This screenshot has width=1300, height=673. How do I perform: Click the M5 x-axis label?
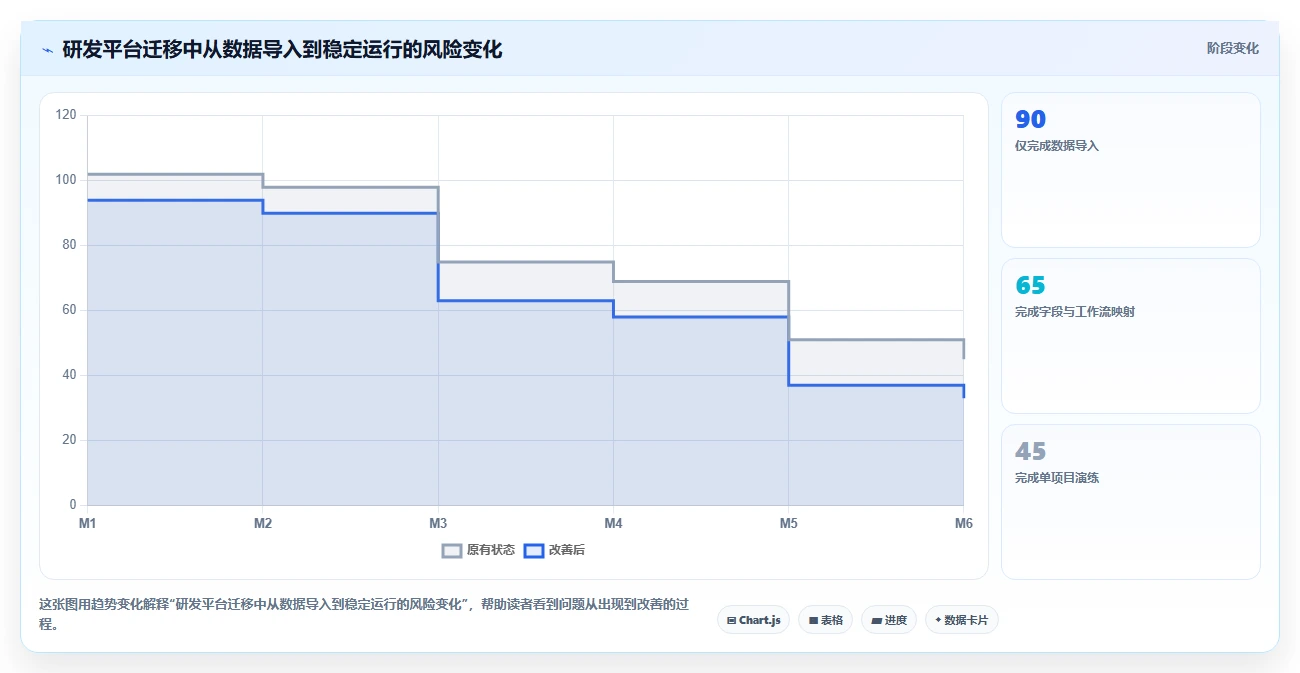point(788,523)
